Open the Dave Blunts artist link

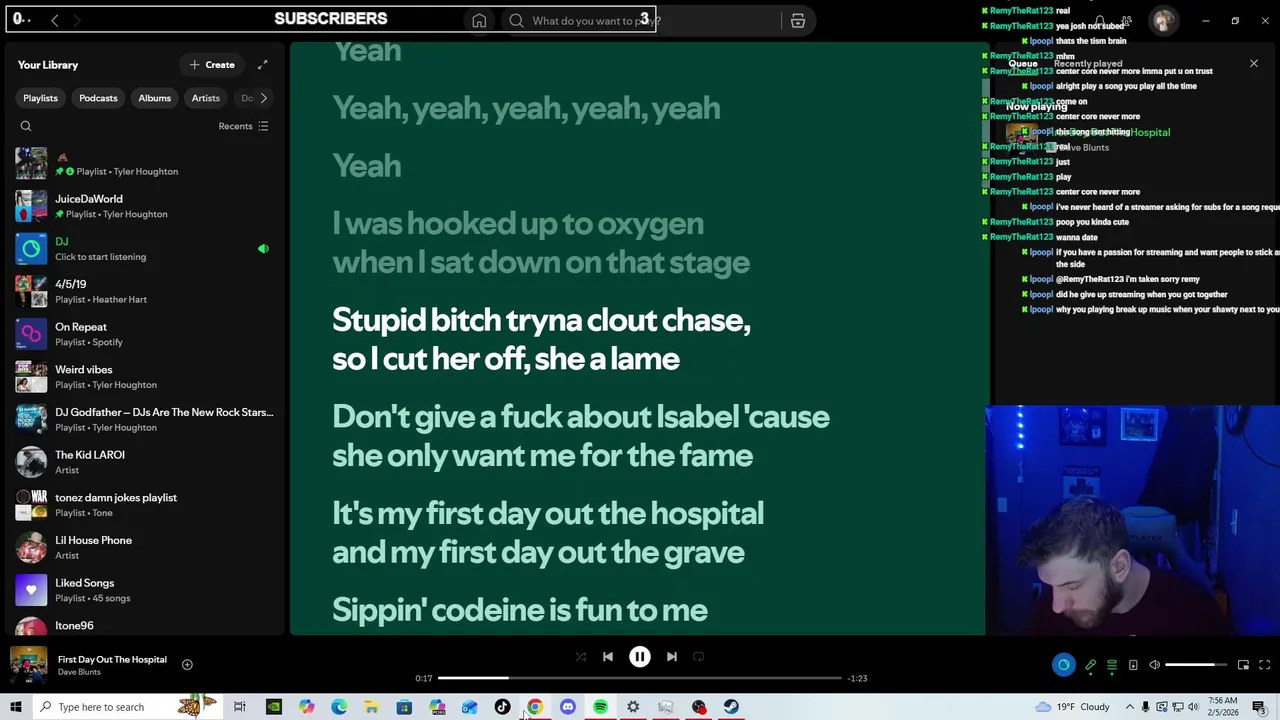tap(79, 672)
